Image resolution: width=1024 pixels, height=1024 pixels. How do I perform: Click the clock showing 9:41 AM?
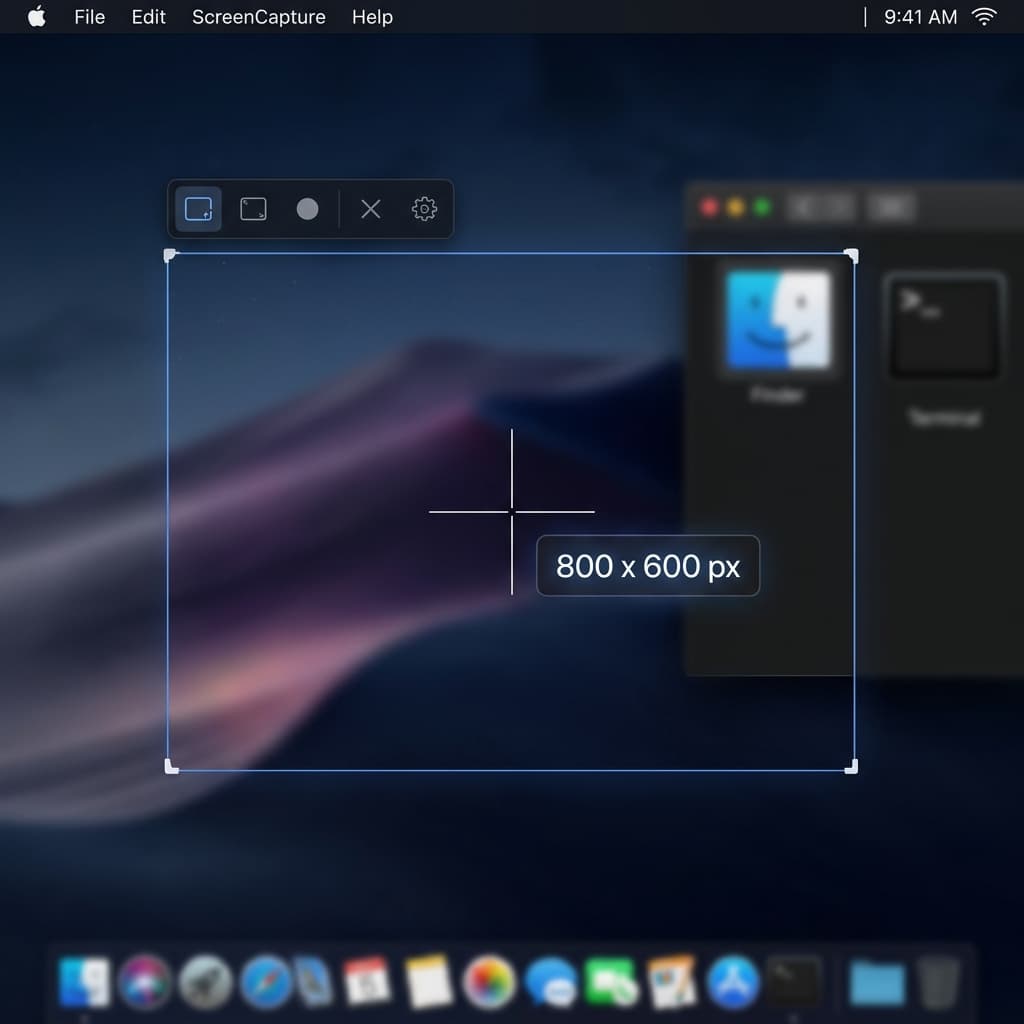tap(919, 16)
